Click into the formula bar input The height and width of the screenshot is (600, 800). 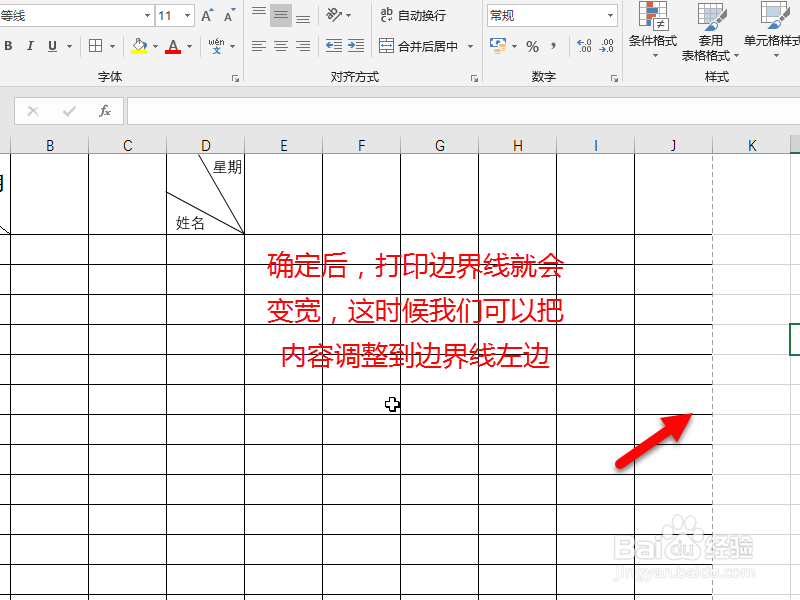point(463,111)
